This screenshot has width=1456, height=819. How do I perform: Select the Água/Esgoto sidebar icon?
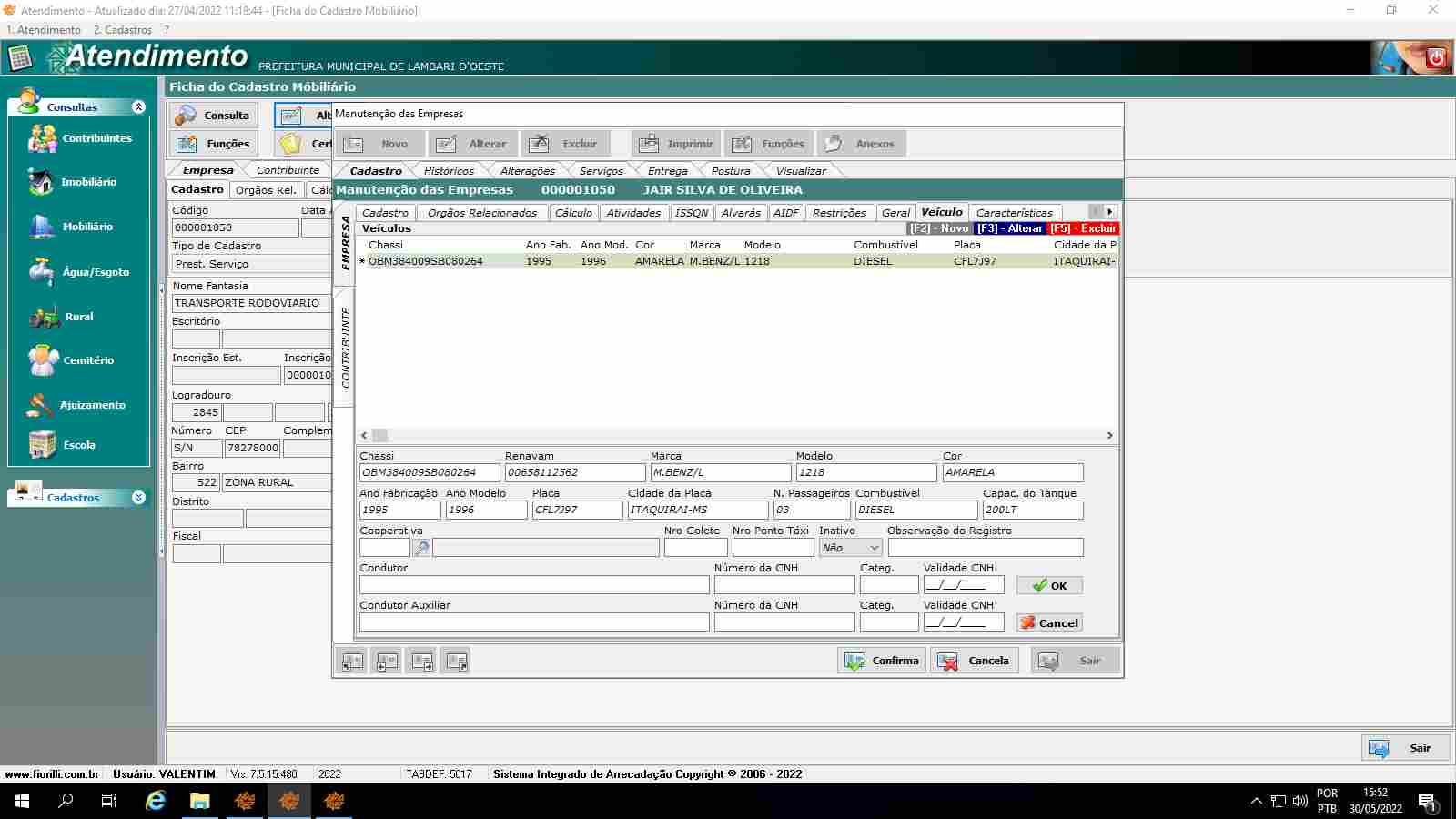click(41, 271)
